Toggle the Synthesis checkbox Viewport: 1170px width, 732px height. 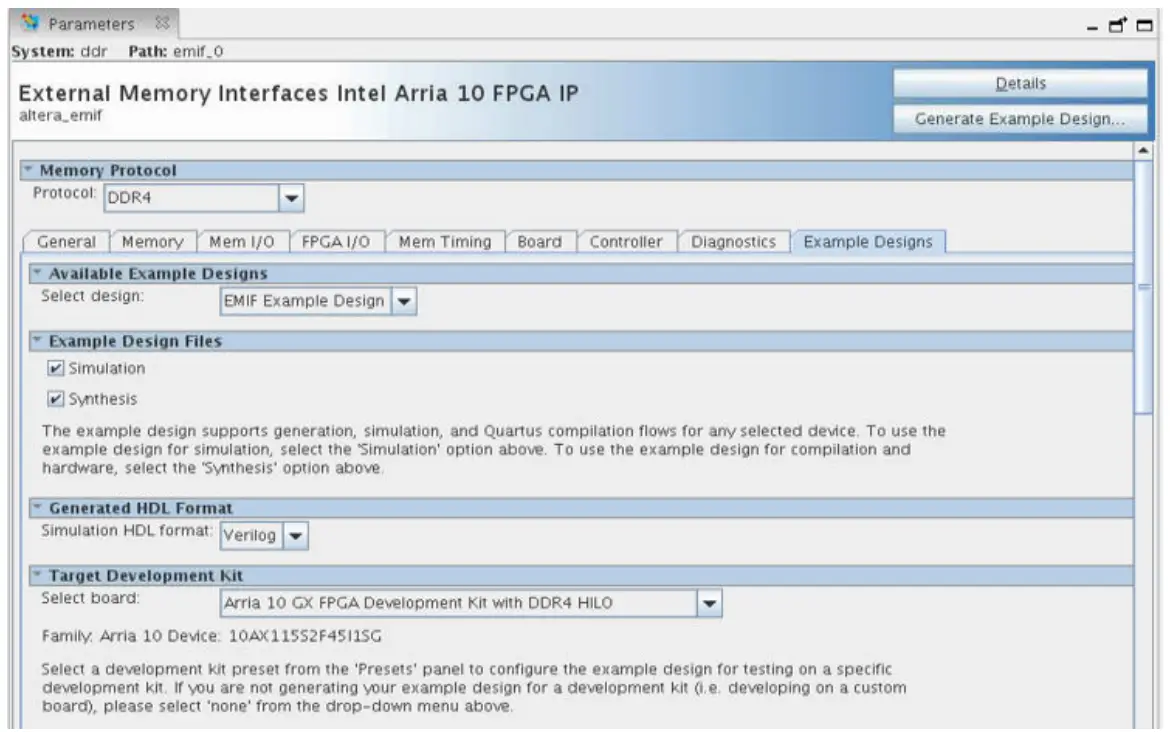[55, 398]
